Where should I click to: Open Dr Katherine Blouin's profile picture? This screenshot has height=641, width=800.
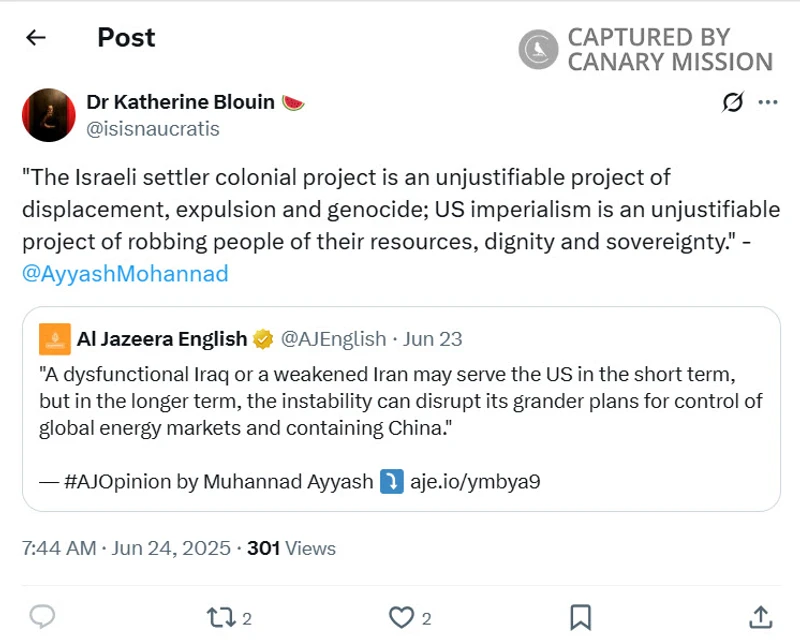click(48, 114)
